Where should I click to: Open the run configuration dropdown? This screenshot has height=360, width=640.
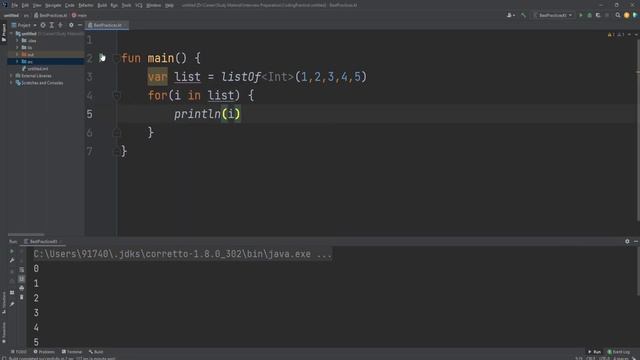pos(553,15)
